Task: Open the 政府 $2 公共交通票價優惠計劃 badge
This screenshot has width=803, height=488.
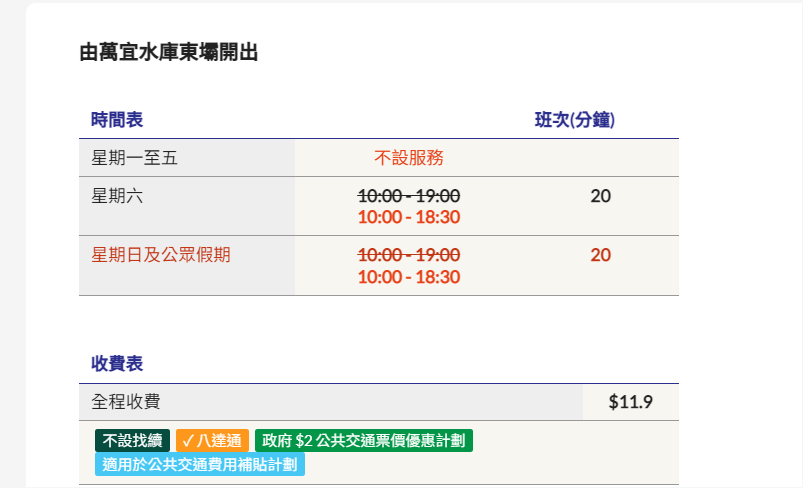Action: click(363, 441)
